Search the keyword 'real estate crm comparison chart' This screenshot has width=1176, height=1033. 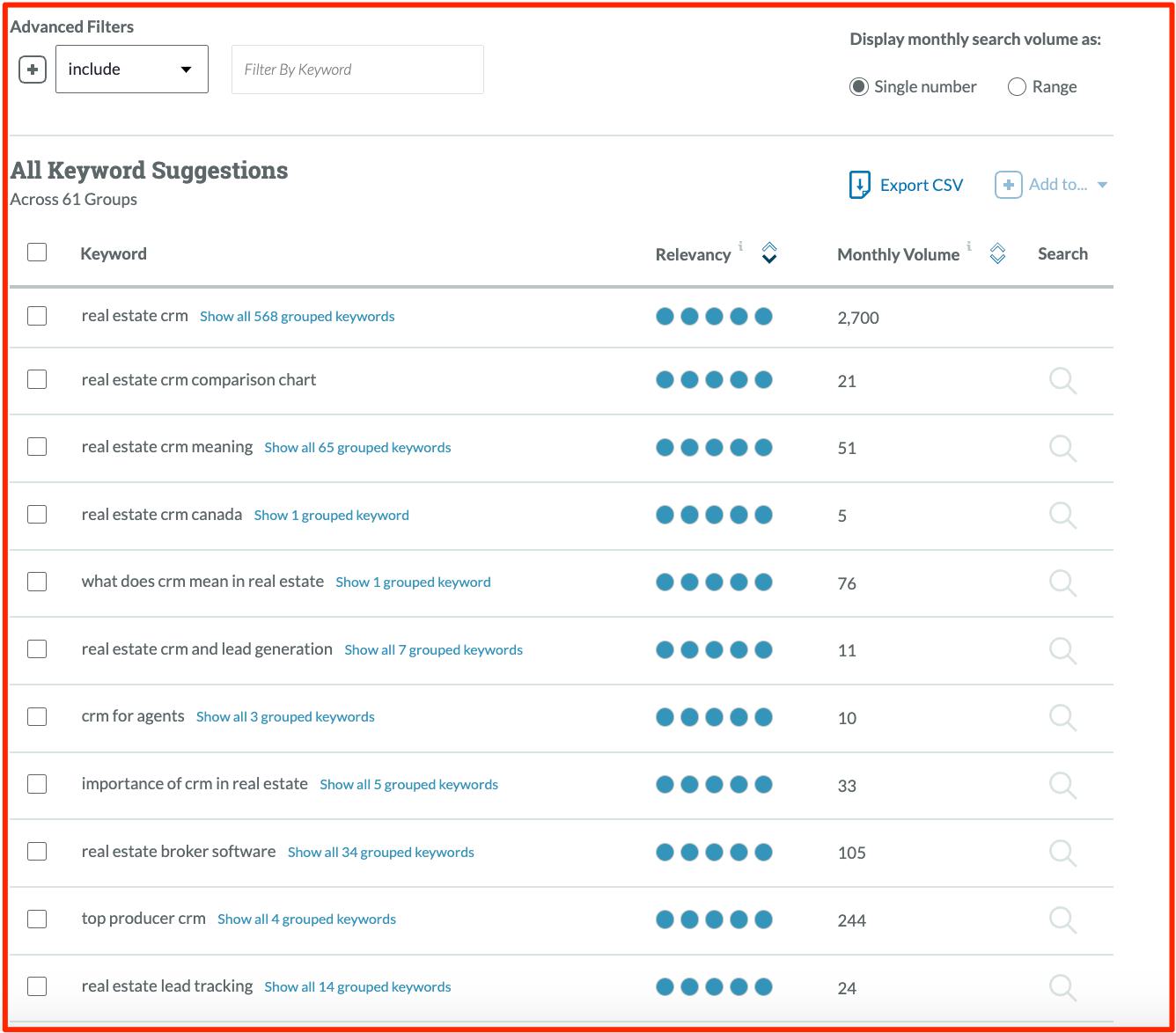click(1062, 381)
